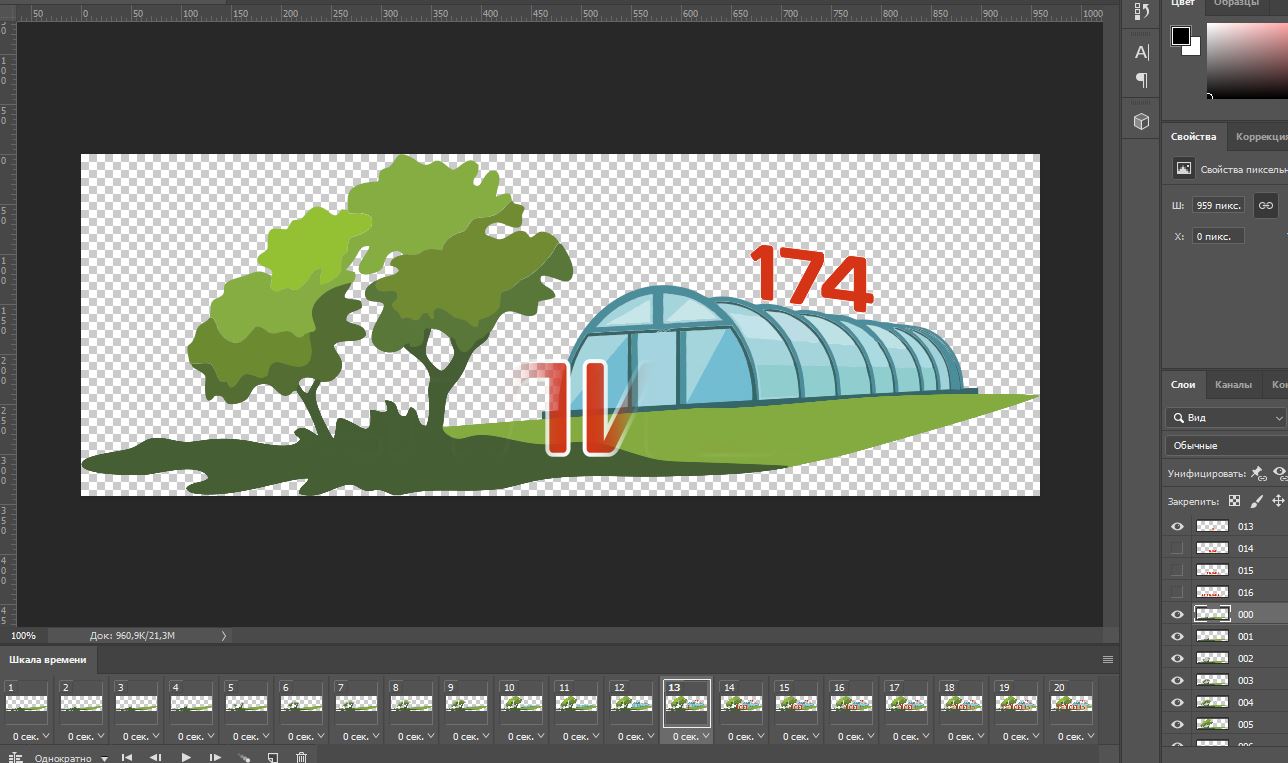Switch to the 'Образцы' tab
This screenshot has height=763, width=1288.
click(x=1236, y=3)
